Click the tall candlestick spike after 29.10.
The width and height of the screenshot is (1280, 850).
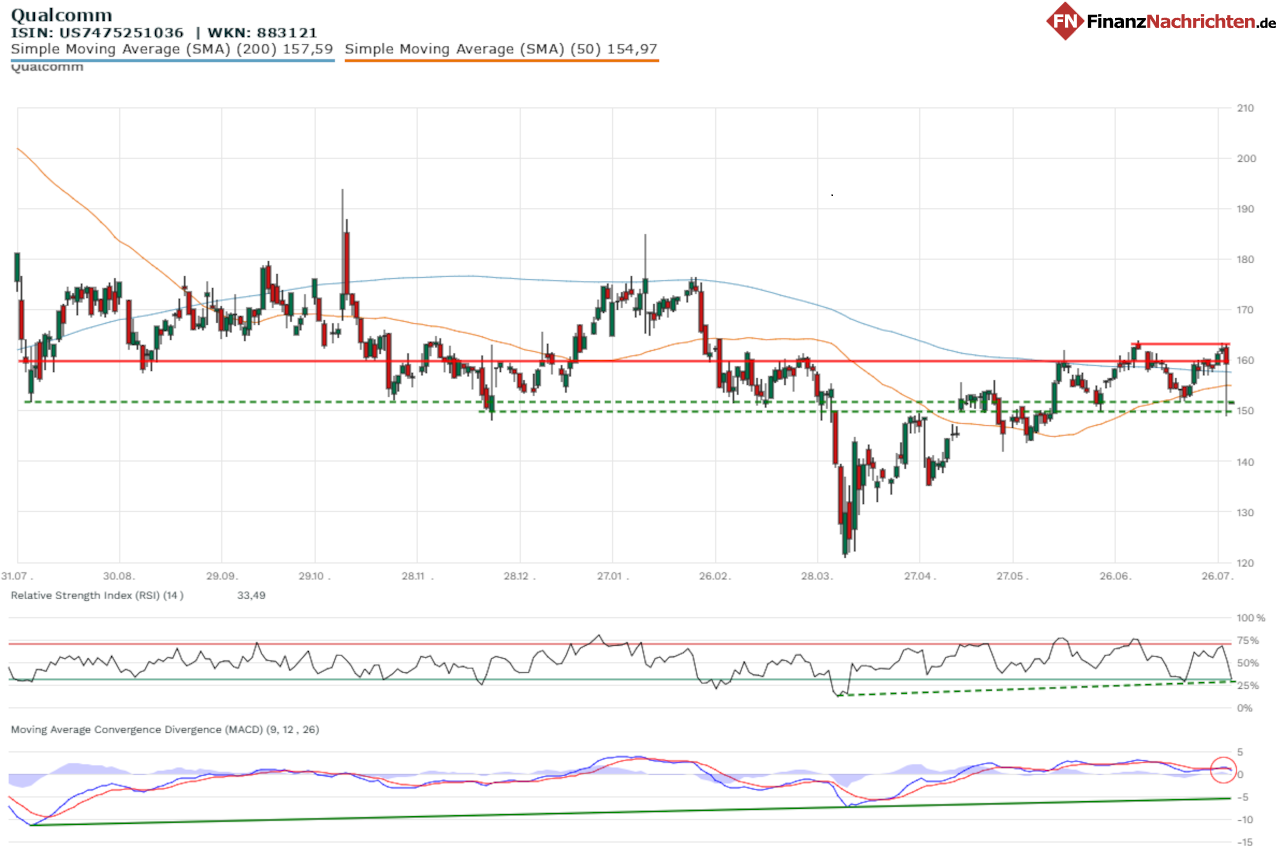(345, 255)
